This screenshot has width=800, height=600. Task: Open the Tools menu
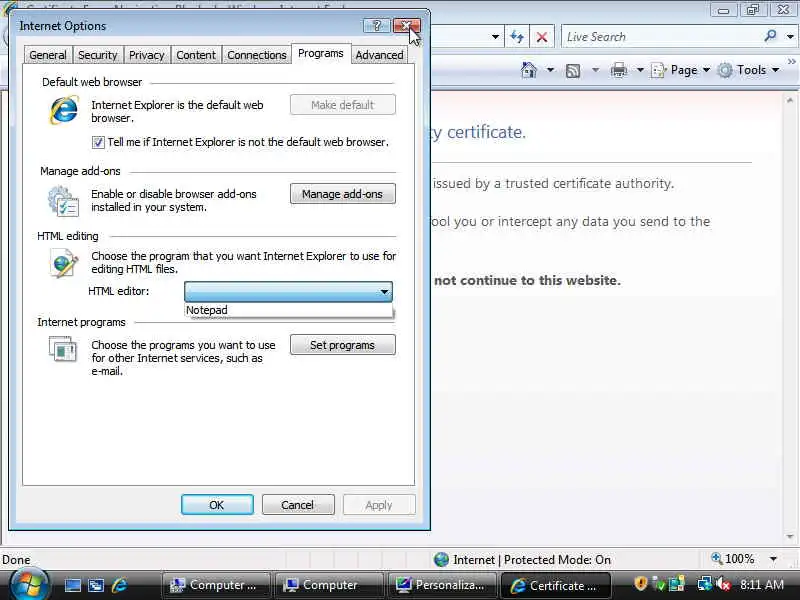pyautogui.click(x=748, y=70)
